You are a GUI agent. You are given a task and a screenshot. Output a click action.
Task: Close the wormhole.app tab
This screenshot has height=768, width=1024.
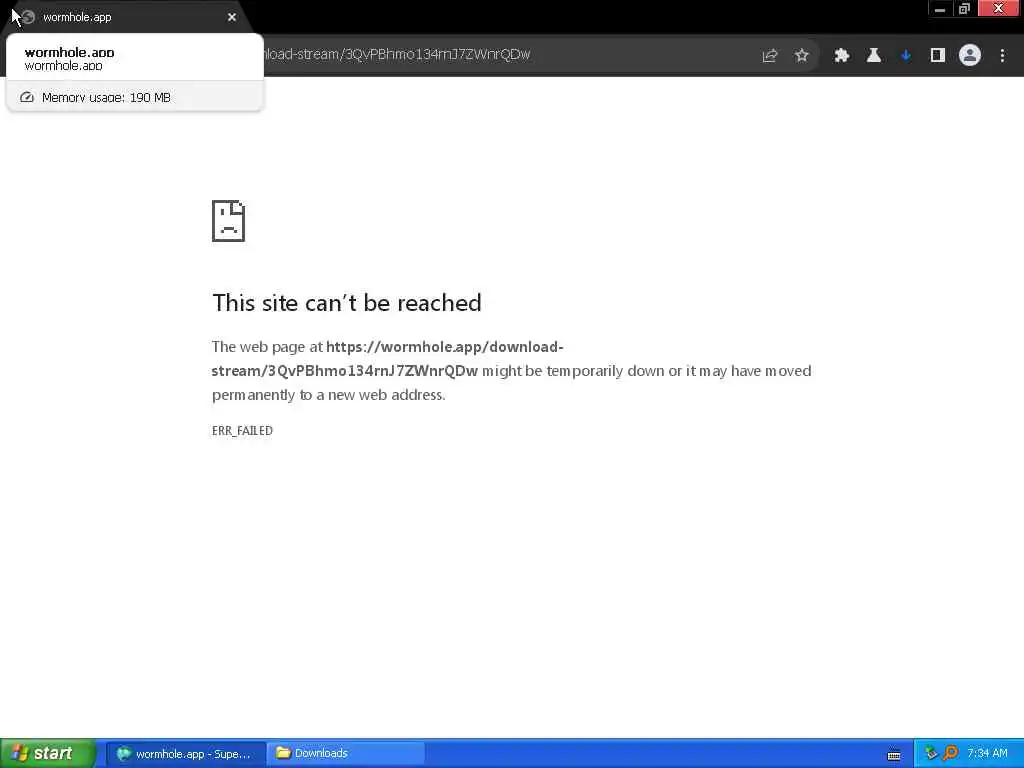(232, 17)
